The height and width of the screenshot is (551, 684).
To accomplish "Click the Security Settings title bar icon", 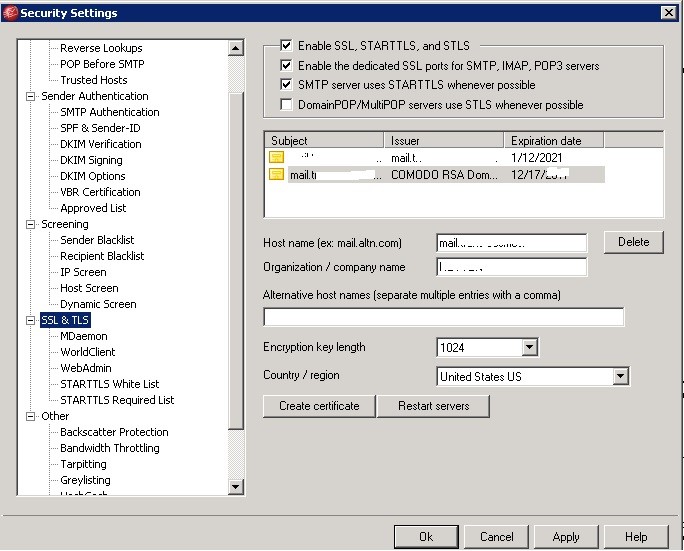I will (x=10, y=13).
